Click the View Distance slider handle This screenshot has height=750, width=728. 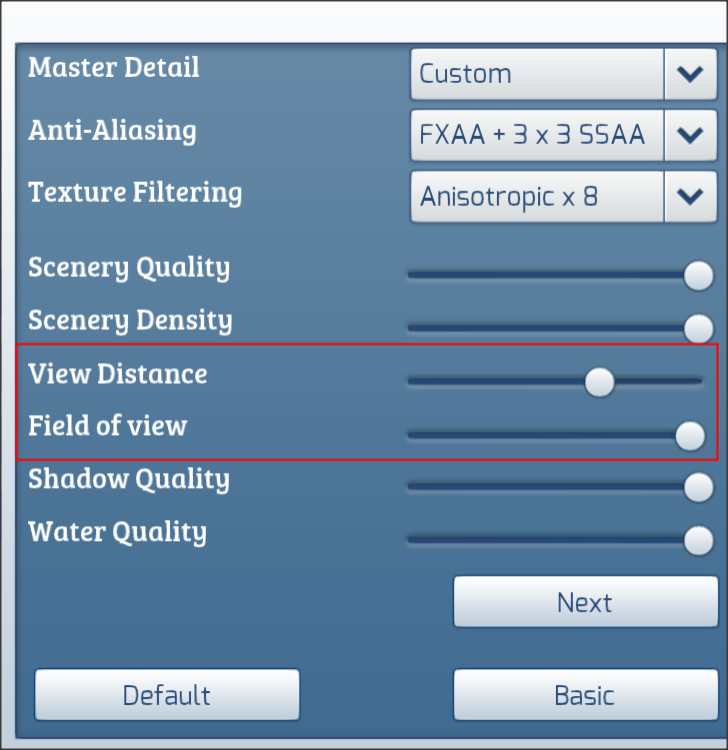click(x=600, y=382)
